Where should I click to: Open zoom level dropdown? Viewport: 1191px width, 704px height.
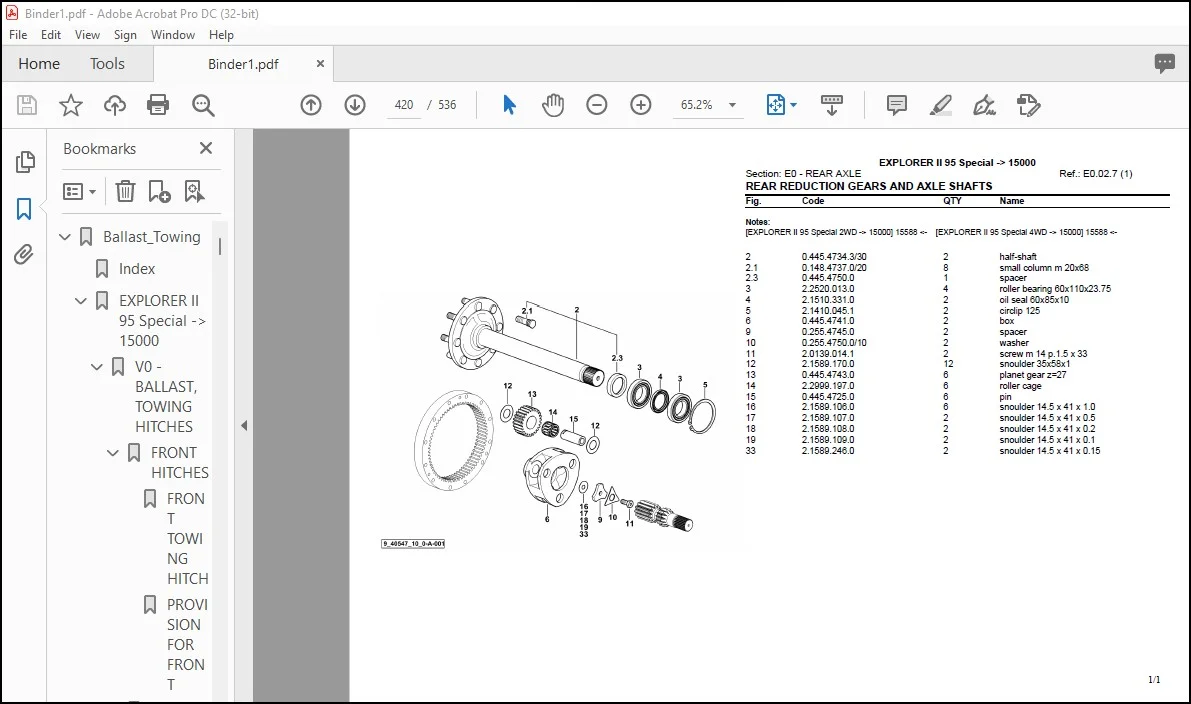732,105
